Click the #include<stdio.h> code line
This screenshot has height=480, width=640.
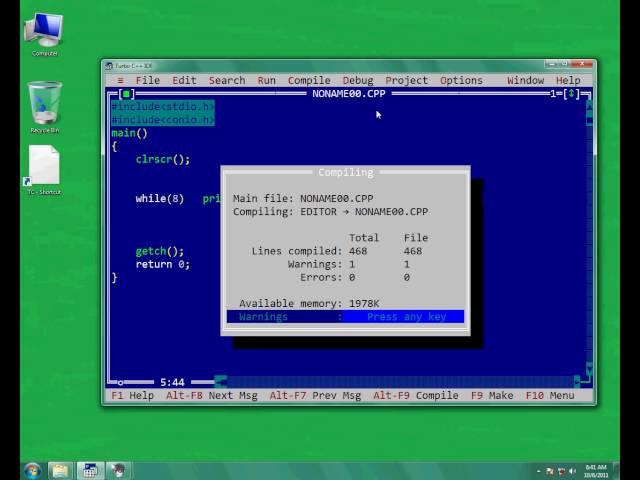point(162,107)
